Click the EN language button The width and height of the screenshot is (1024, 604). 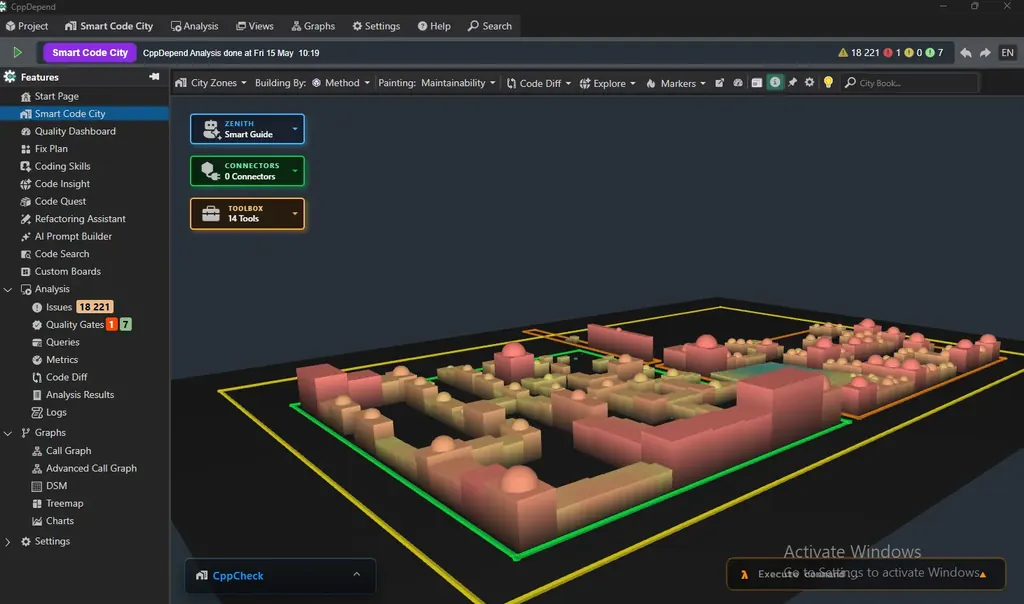pos(1008,53)
